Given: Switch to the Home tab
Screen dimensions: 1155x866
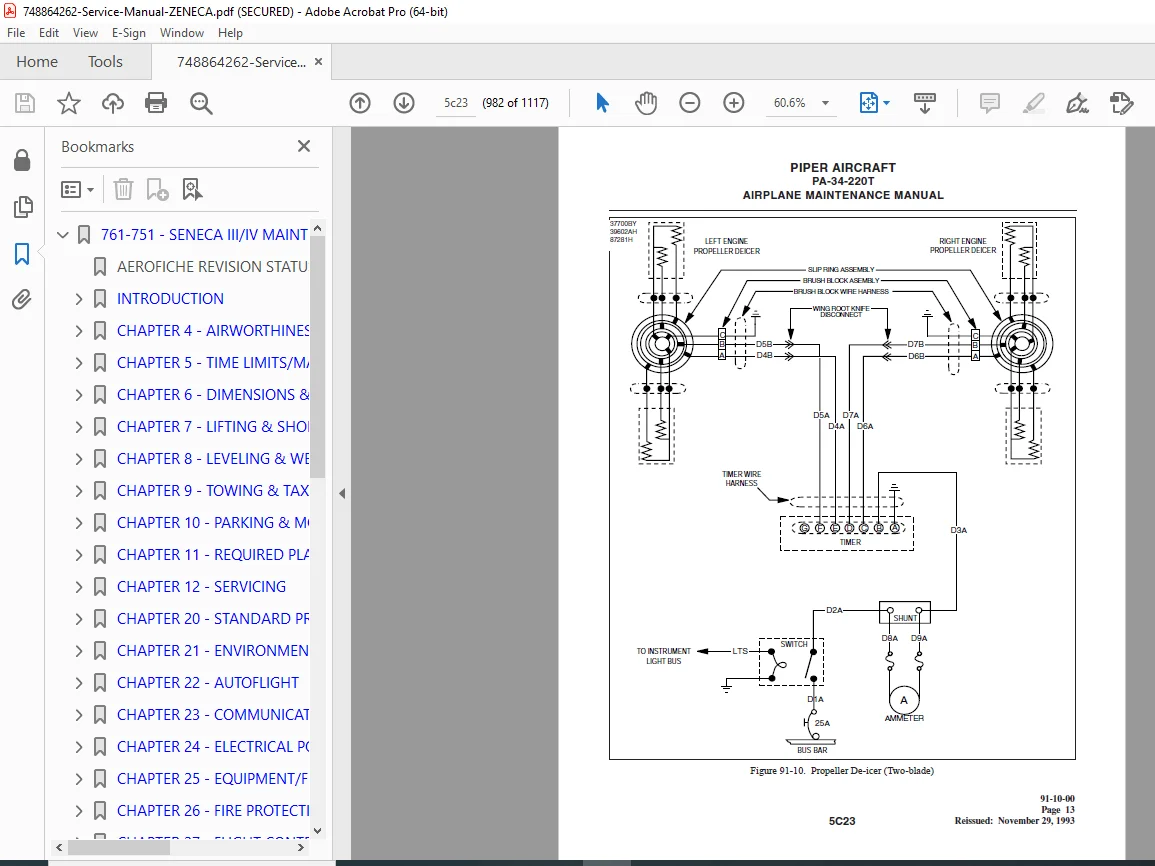Looking at the screenshot, I should (x=37, y=62).
